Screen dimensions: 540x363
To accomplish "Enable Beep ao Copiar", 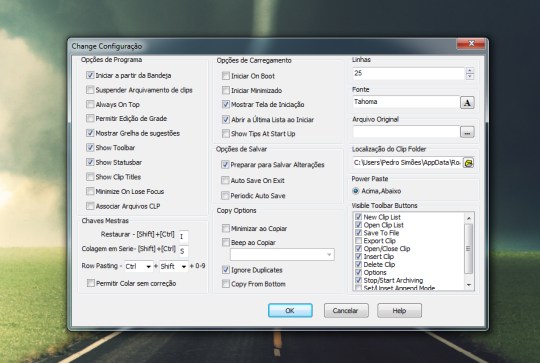I will [226, 242].
